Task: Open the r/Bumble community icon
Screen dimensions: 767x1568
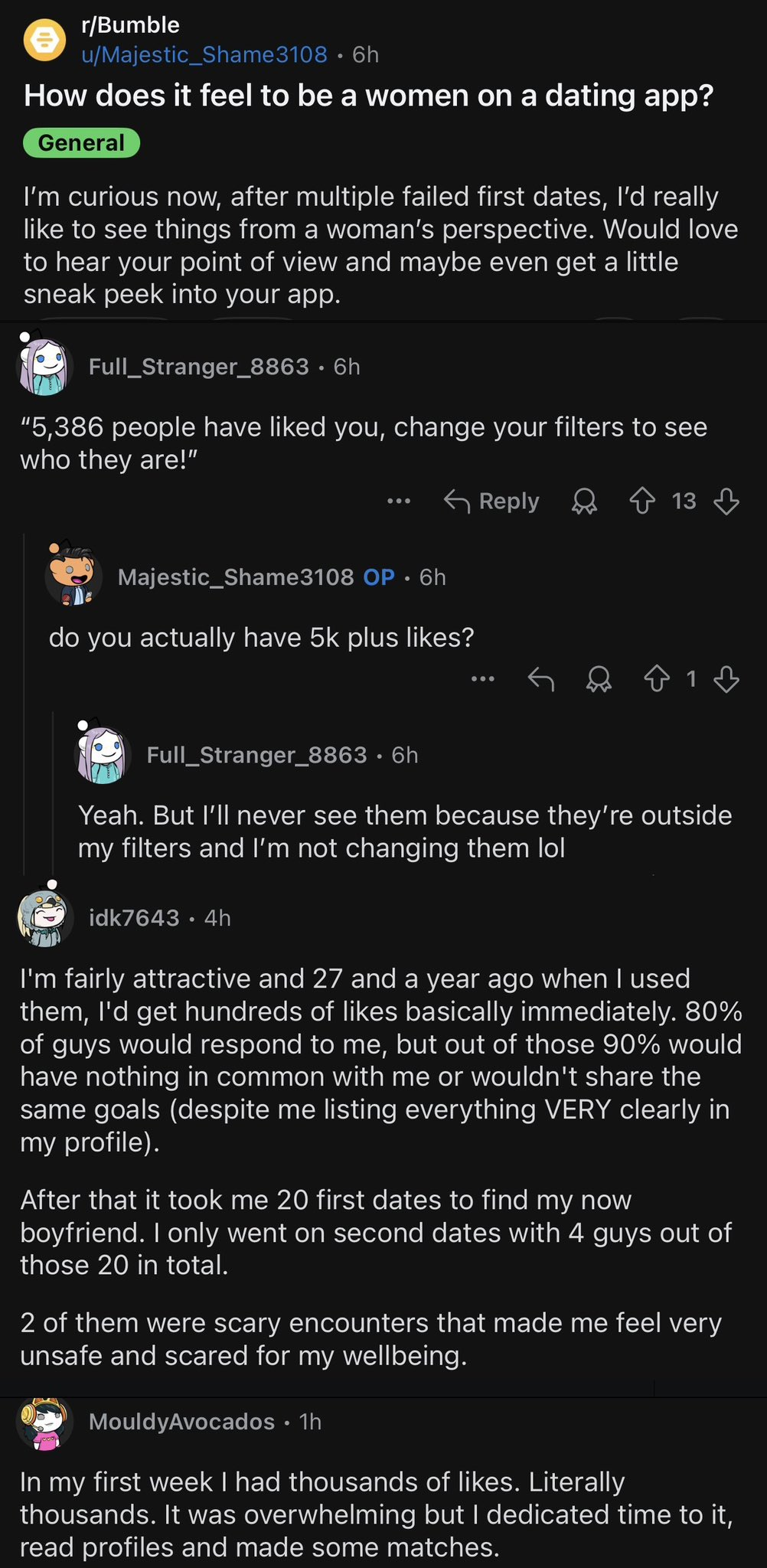Action: pos(44,40)
